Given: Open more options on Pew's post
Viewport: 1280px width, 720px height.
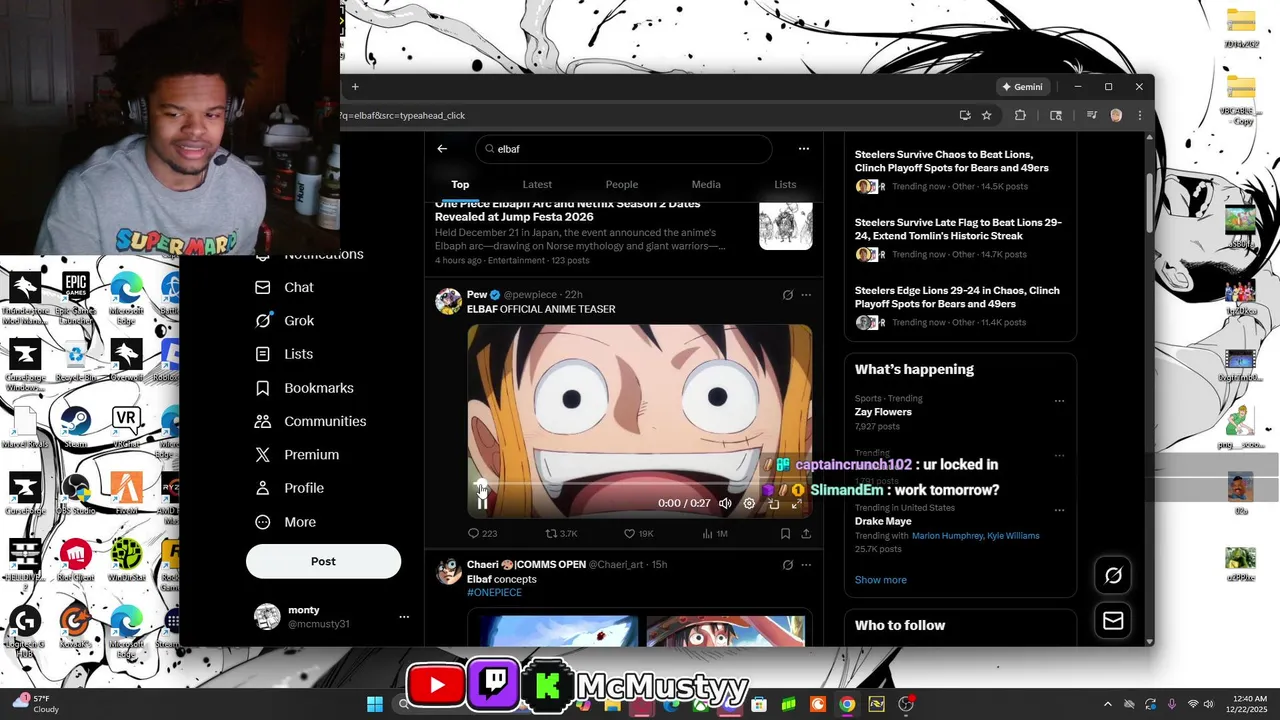Looking at the screenshot, I should pos(806,295).
